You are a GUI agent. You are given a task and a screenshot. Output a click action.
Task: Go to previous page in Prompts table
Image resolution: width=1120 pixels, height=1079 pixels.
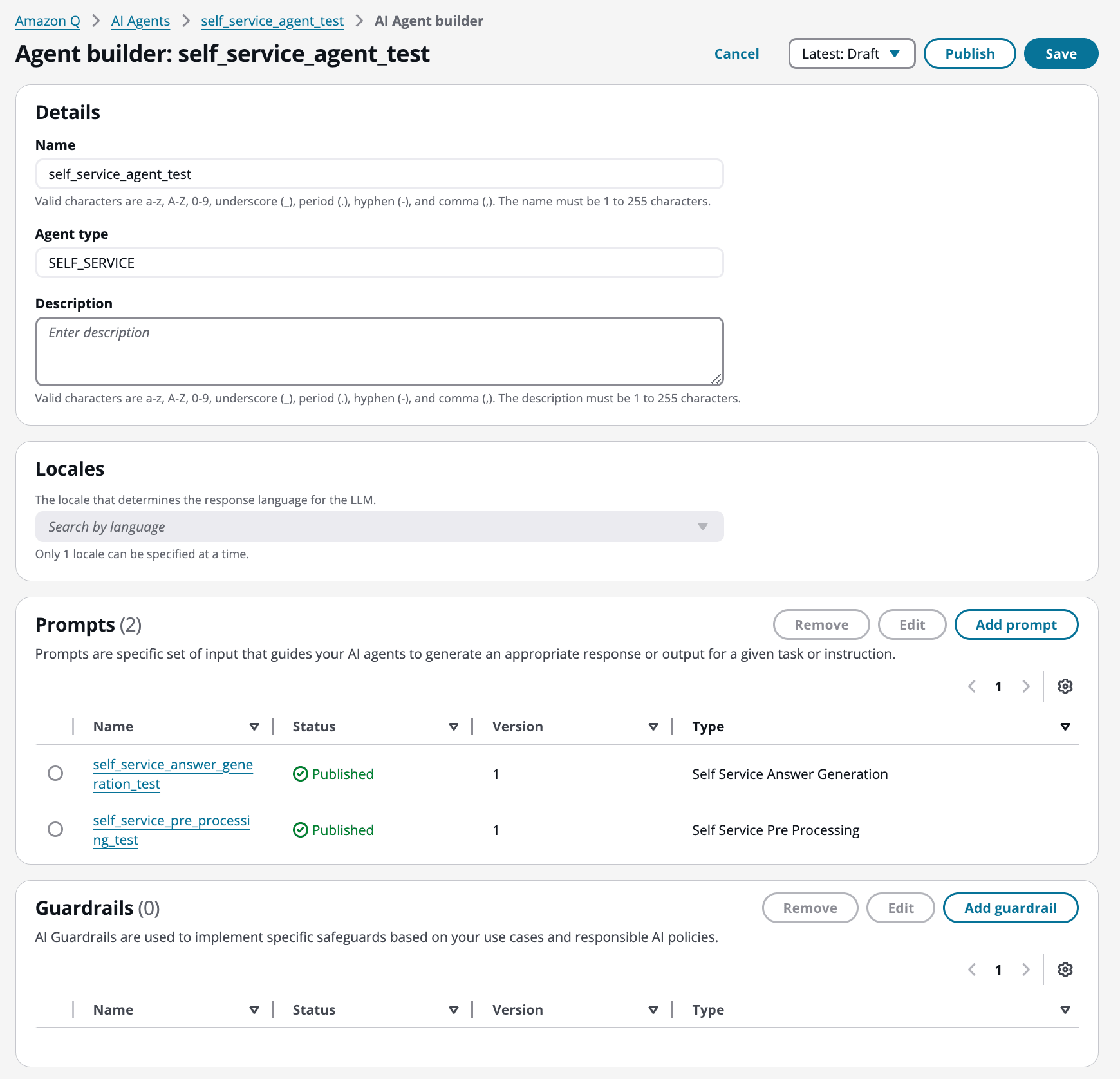coord(972,686)
